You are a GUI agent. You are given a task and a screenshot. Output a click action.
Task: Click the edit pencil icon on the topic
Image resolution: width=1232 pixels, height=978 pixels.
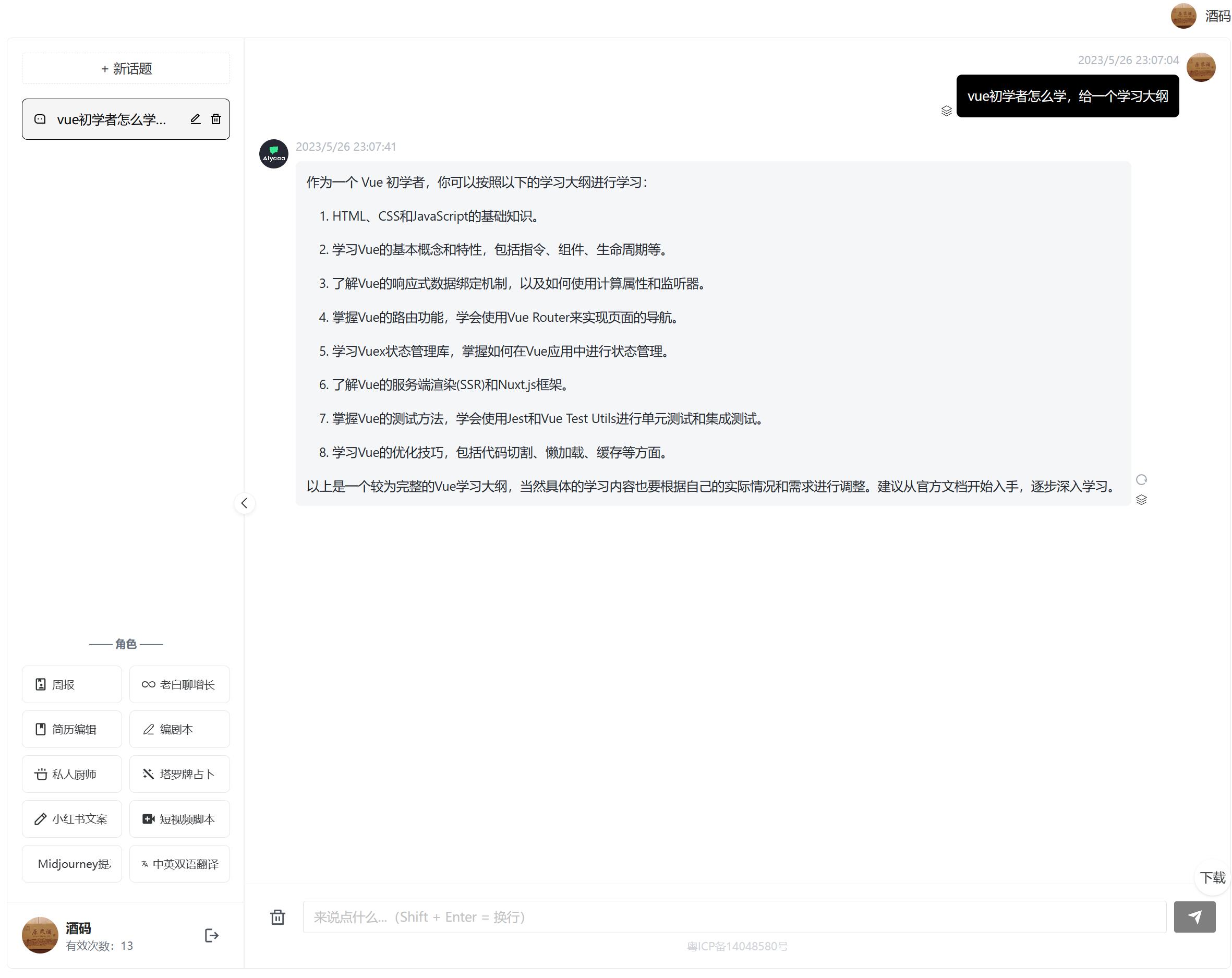tap(196, 119)
